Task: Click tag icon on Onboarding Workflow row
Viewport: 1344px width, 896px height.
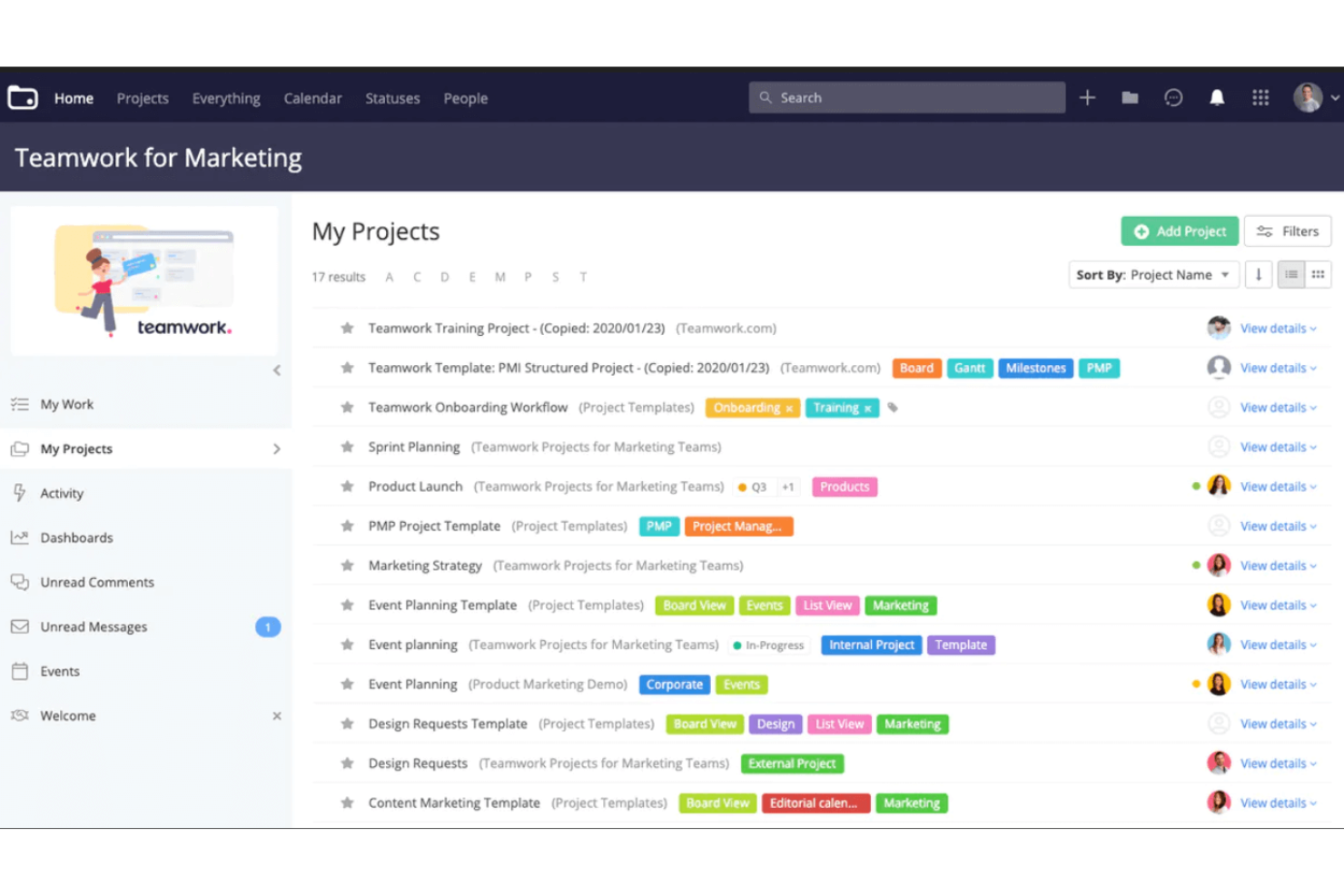Action: point(893,408)
